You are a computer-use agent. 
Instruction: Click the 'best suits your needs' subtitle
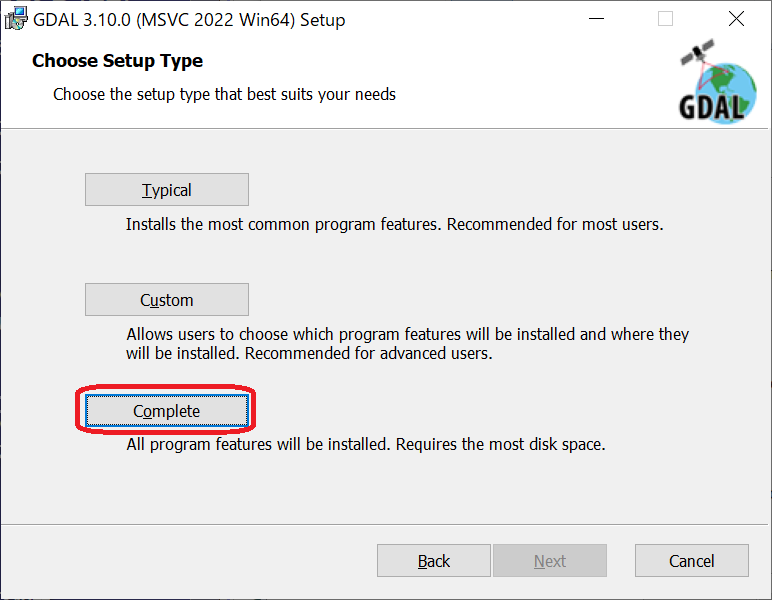224,95
